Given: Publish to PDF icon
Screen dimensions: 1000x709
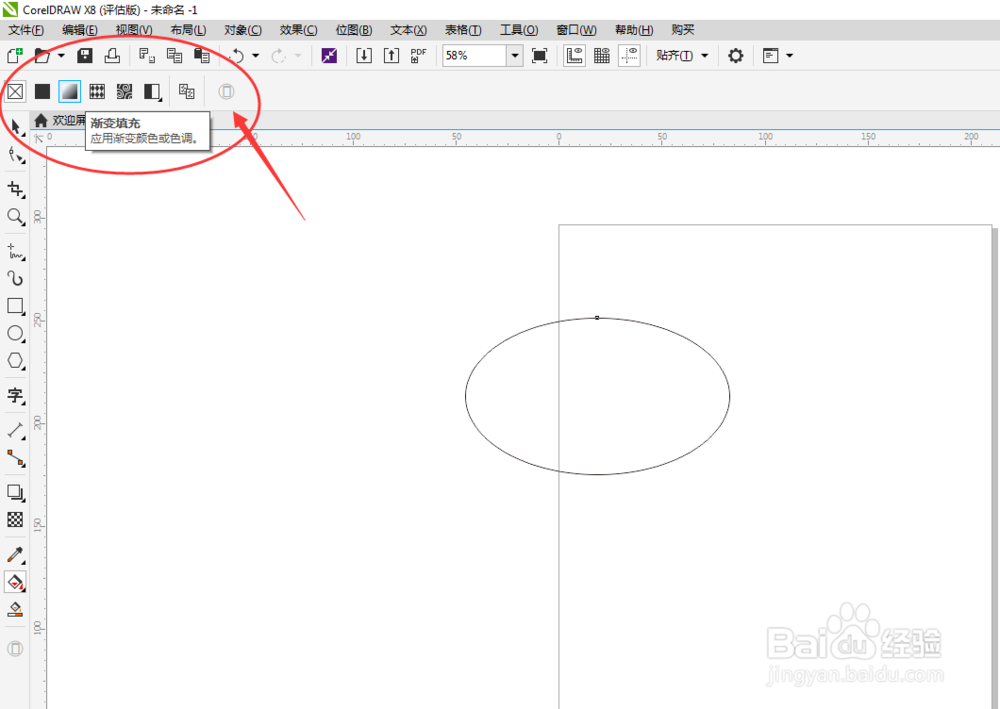Looking at the screenshot, I should [418, 55].
